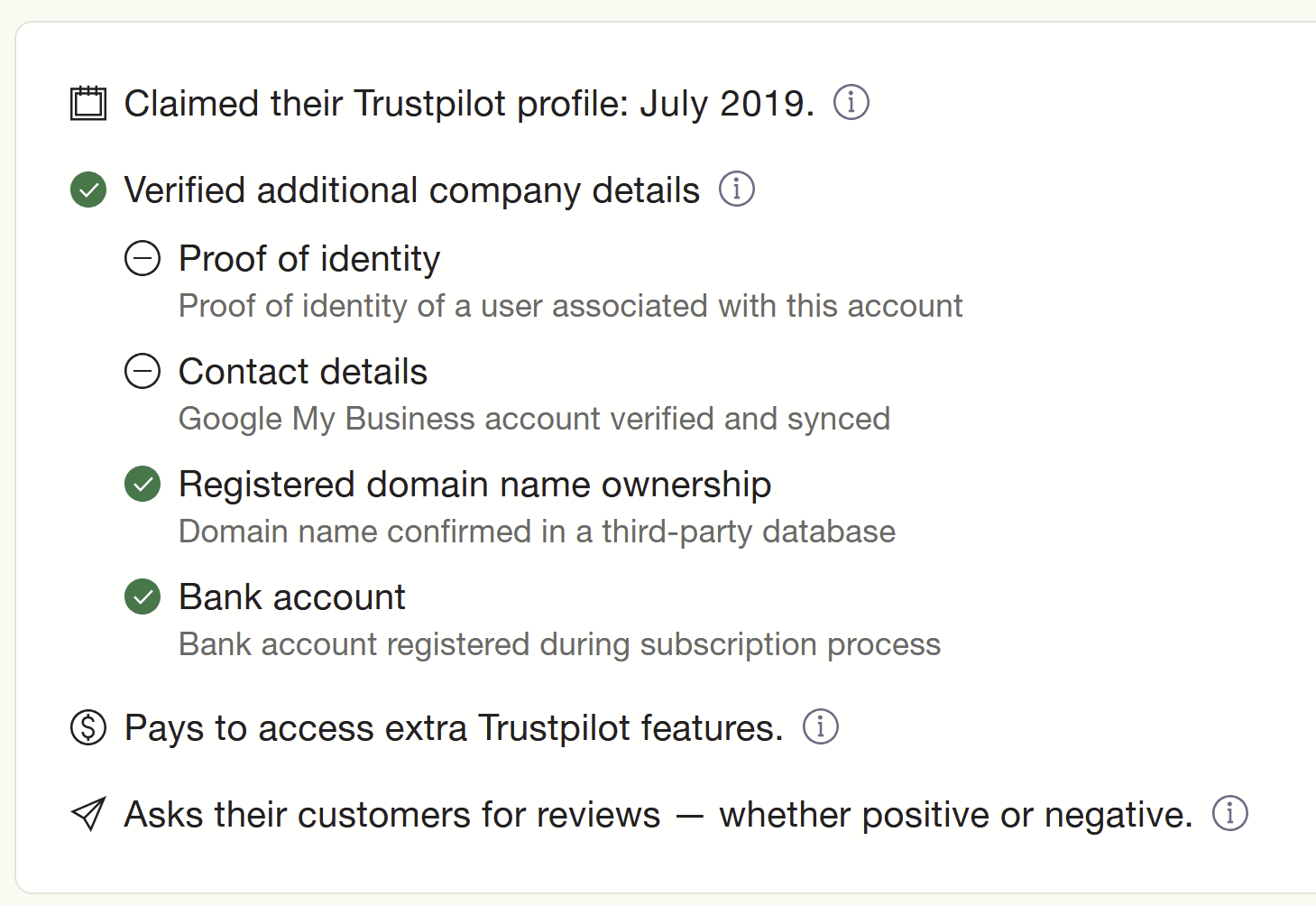Click the dollar icon for paid features

tap(88, 727)
